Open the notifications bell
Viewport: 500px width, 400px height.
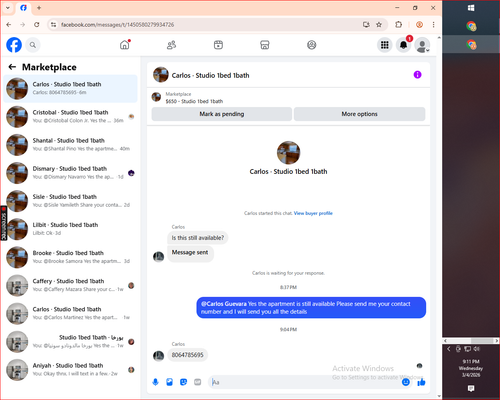click(x=403, y=45)
